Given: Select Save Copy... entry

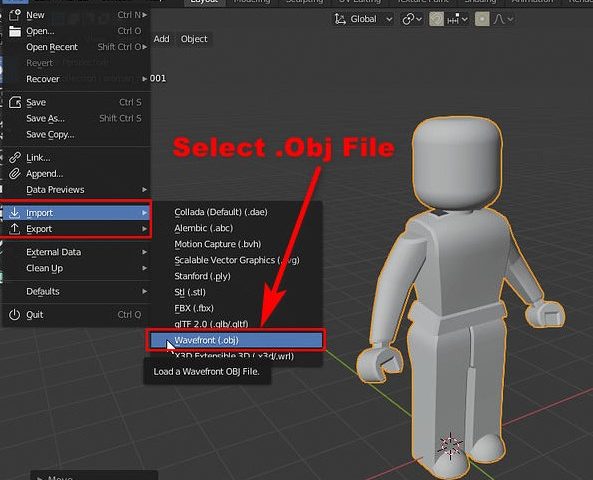Looking at the screenshot, I should point(77,134).
